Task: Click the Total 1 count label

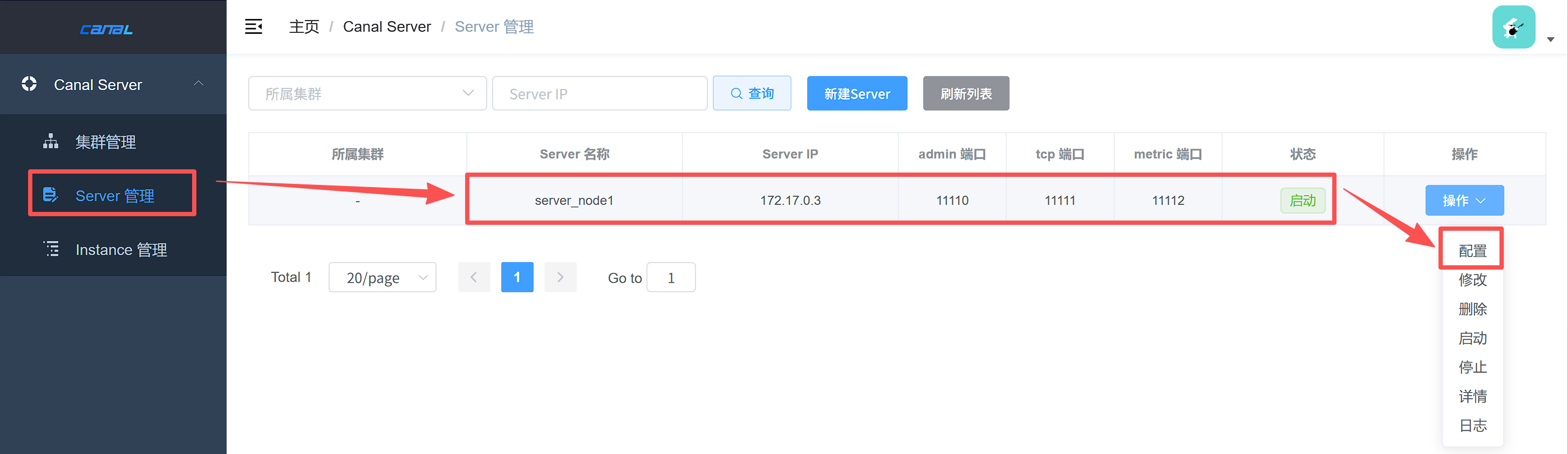Action: [291, 278]
